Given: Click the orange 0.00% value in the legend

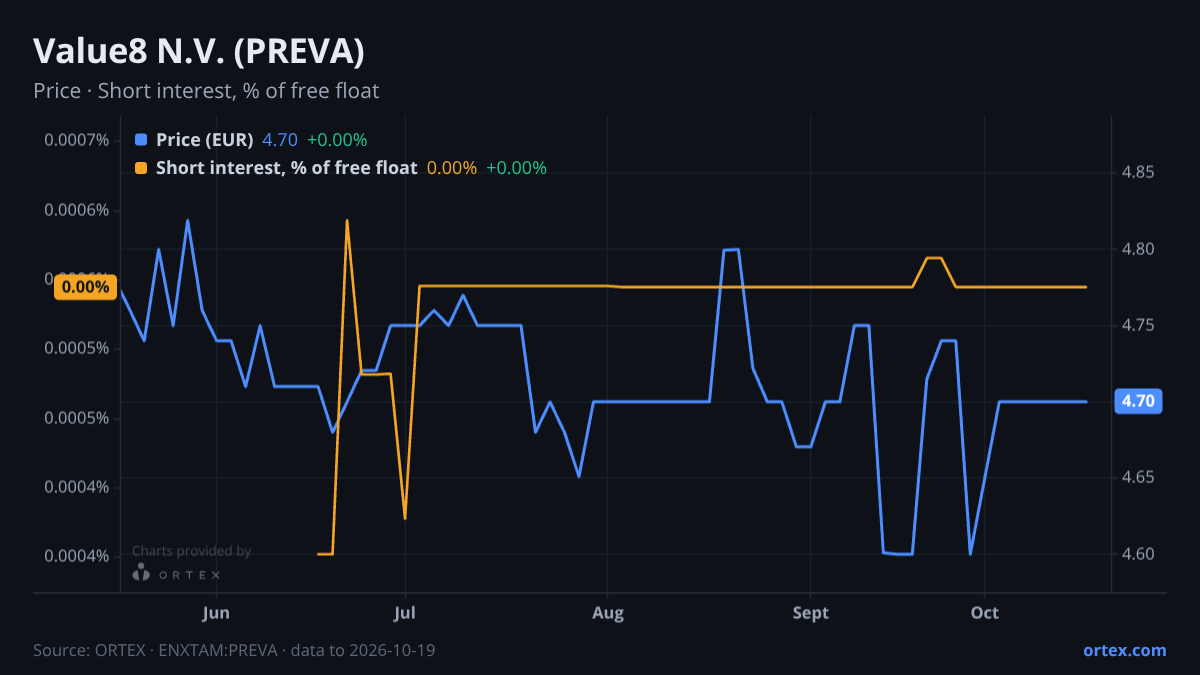Looking at the screenshot, I should click(452, 168).
